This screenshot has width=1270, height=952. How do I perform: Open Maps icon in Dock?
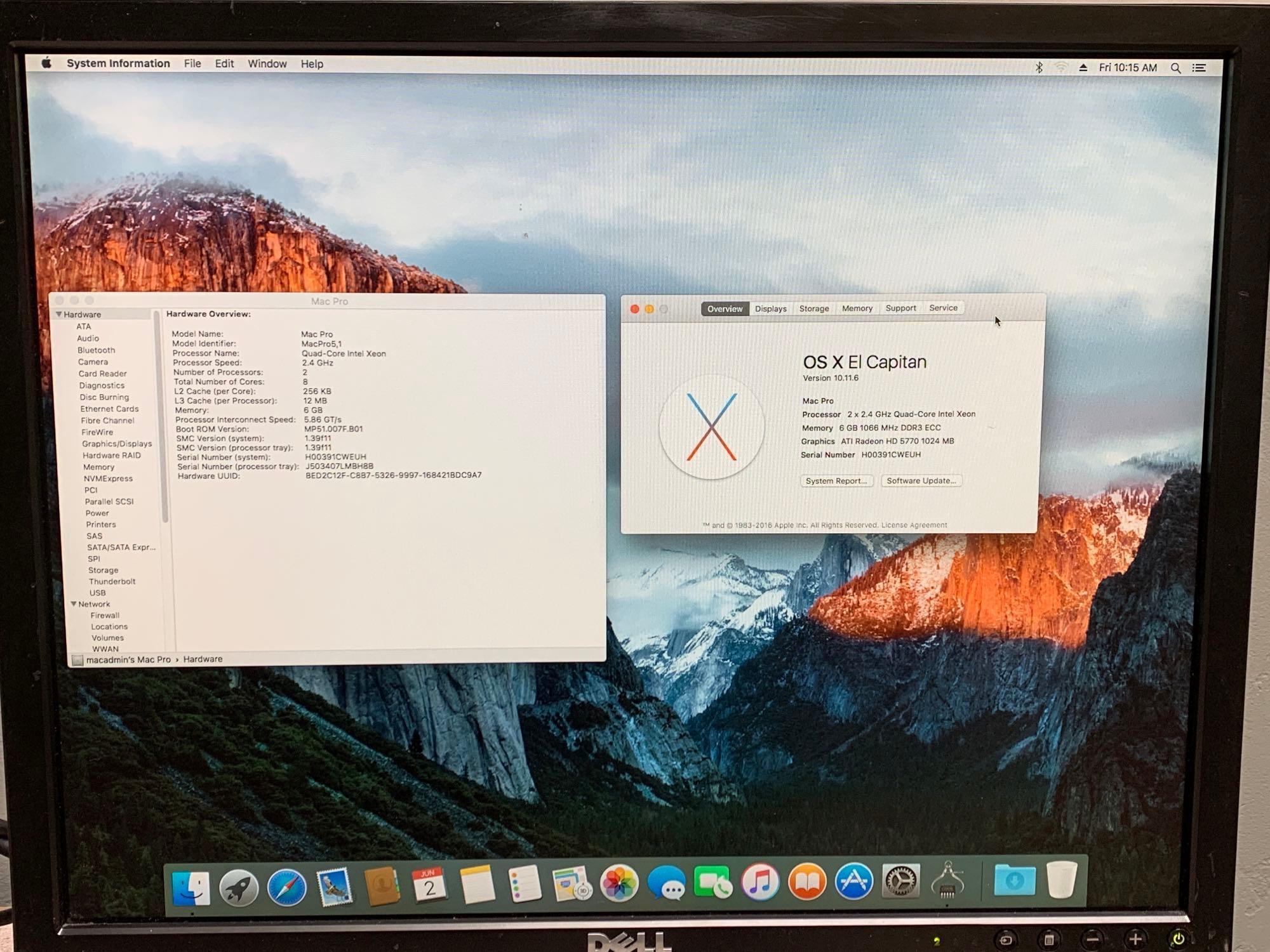(x=571, y=883)
